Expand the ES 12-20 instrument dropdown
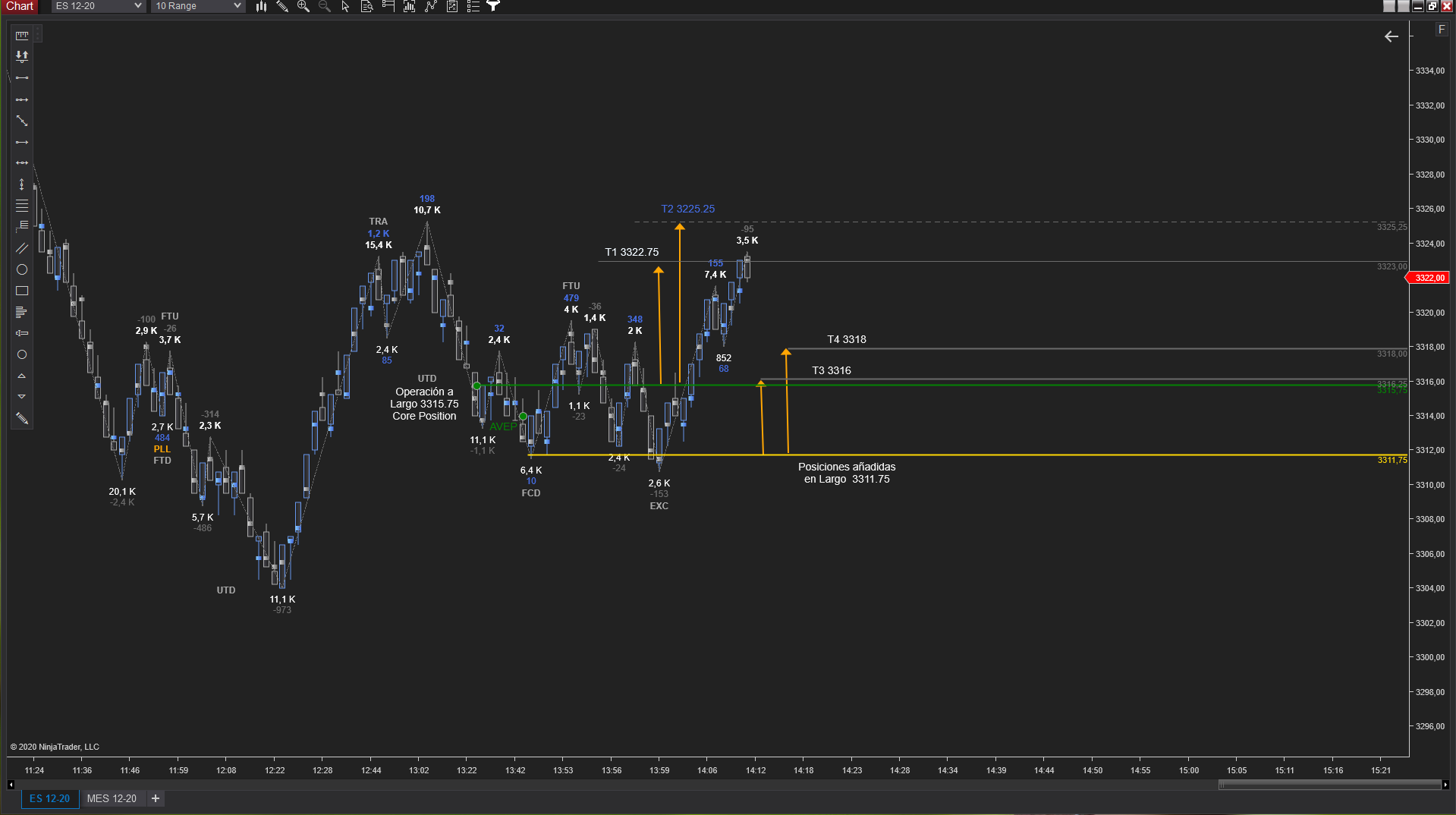1456x815 pixels. 137,6
